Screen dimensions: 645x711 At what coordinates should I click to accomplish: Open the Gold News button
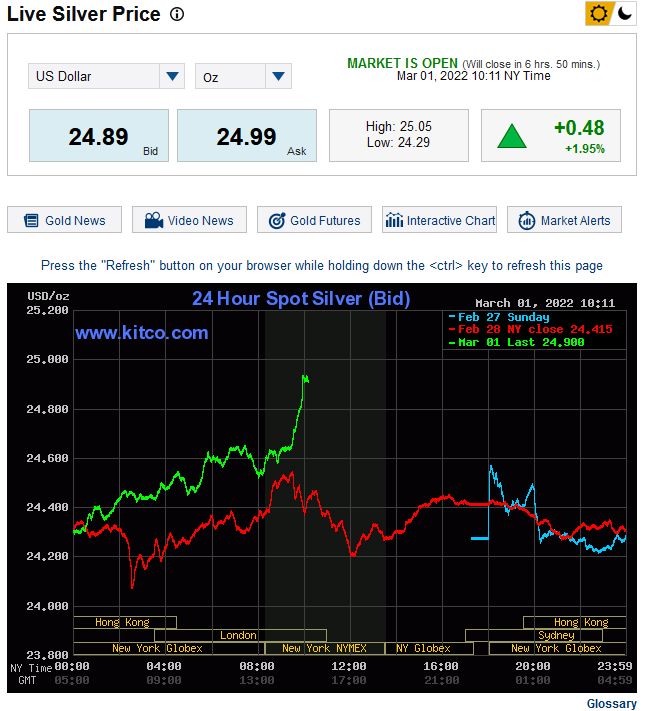tap(64, 220)
